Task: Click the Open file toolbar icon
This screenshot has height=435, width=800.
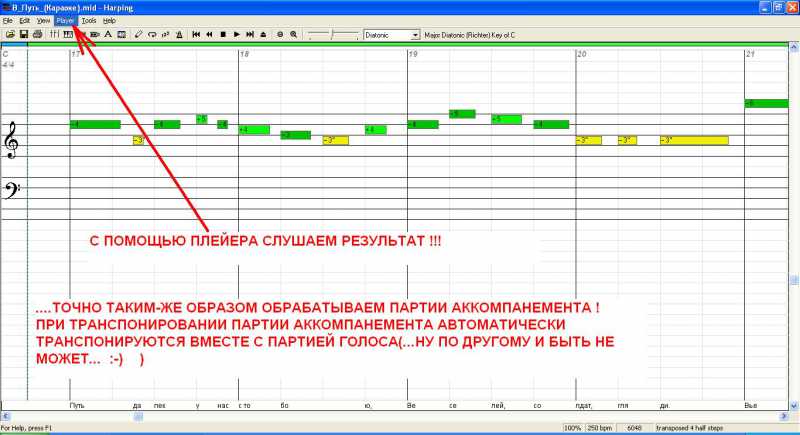Action: (x=10, y=35)
